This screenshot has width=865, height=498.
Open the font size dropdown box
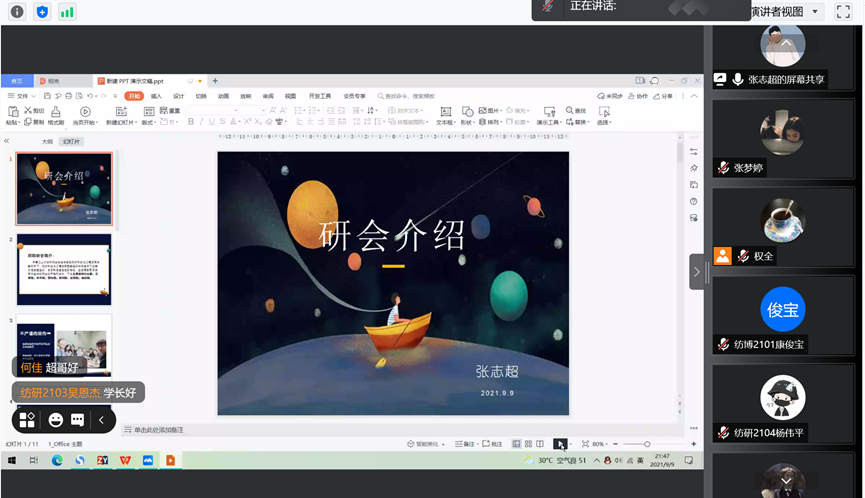[253, 111]
